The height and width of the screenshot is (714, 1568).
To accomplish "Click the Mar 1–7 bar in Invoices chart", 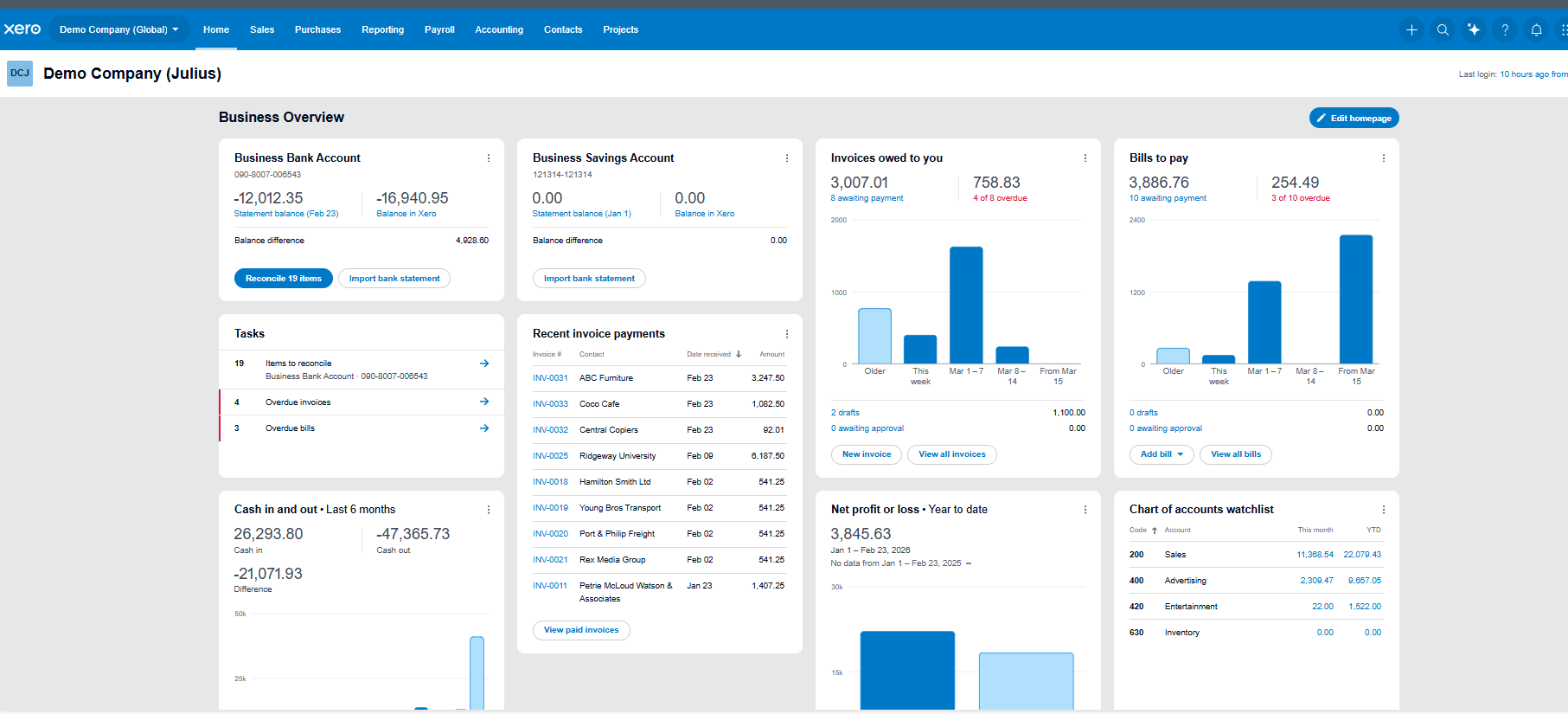I will pos(966,305).
